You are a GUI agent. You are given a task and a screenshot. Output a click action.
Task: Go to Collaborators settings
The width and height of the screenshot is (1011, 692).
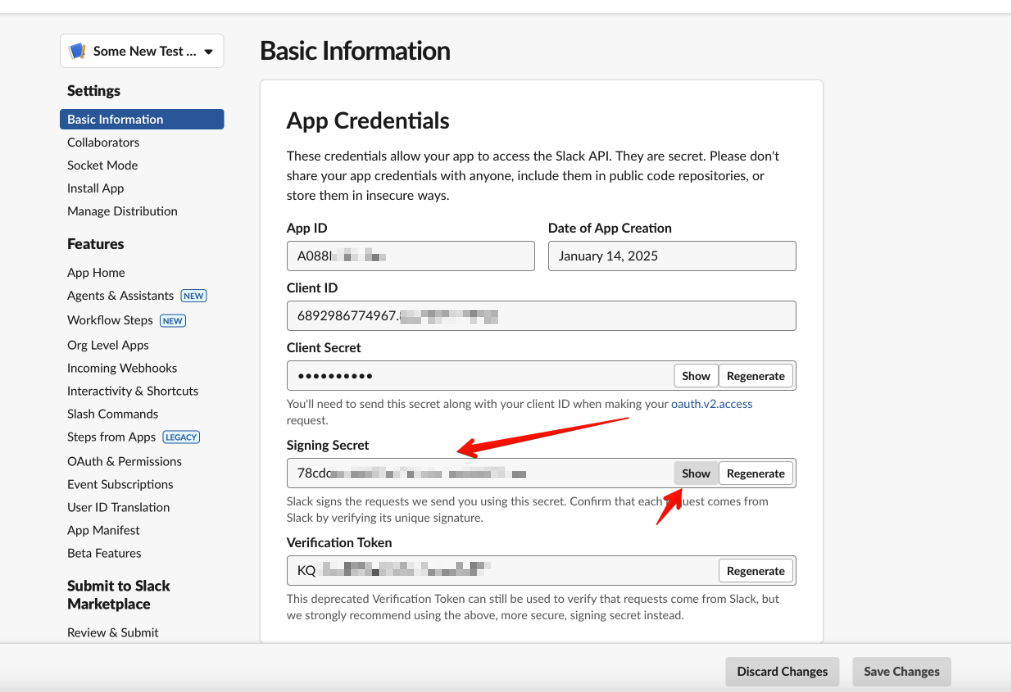point(103,142)
